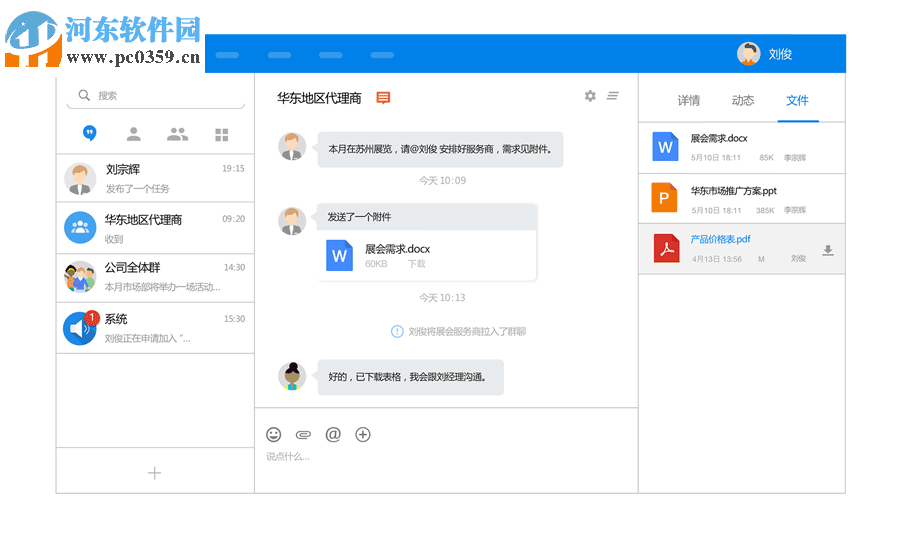Click blue group avatar of 华东地区代理商
This screenshot has height=545, width=900.
pyautogui.click(x=80, y=228)
